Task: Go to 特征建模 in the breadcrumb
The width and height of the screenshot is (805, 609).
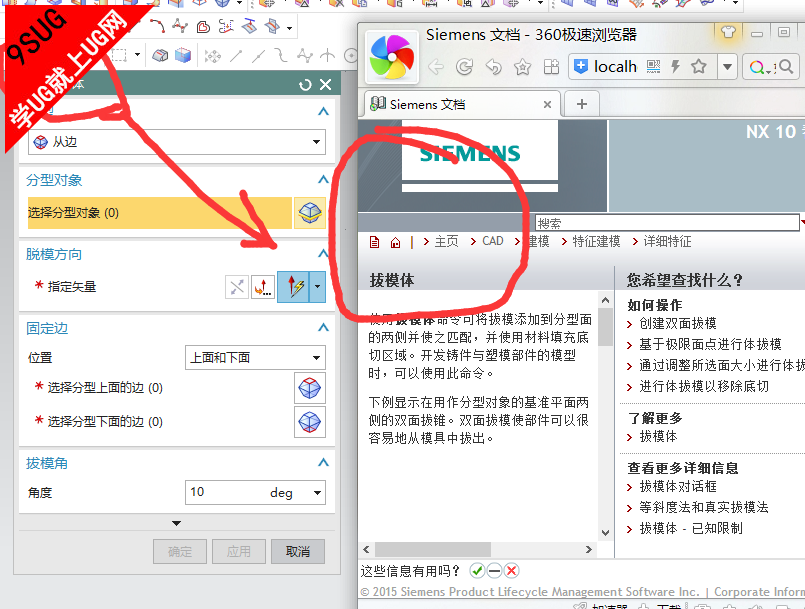Action: click(x=596, y=241)
